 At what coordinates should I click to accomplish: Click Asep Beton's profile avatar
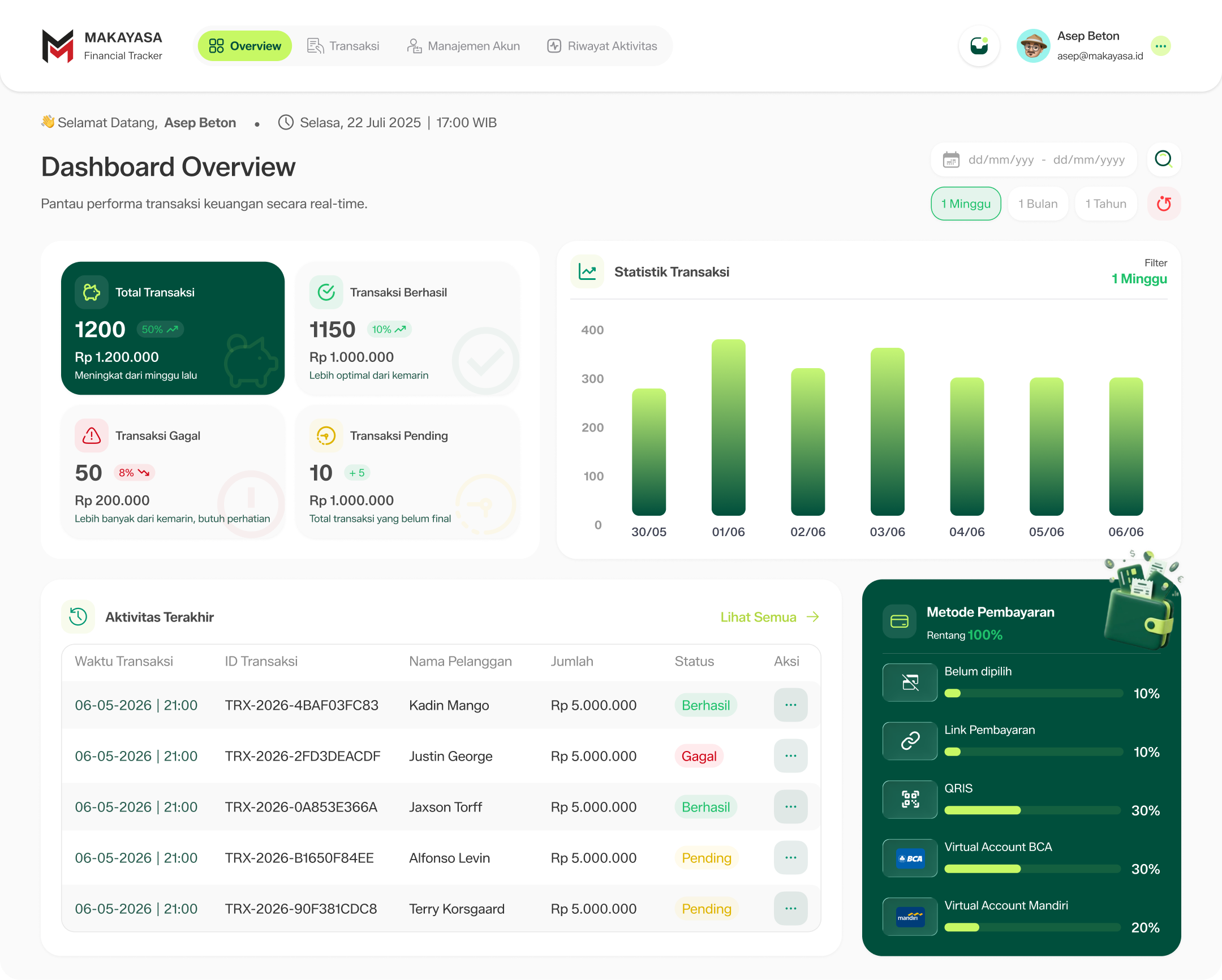[1032, 46]
